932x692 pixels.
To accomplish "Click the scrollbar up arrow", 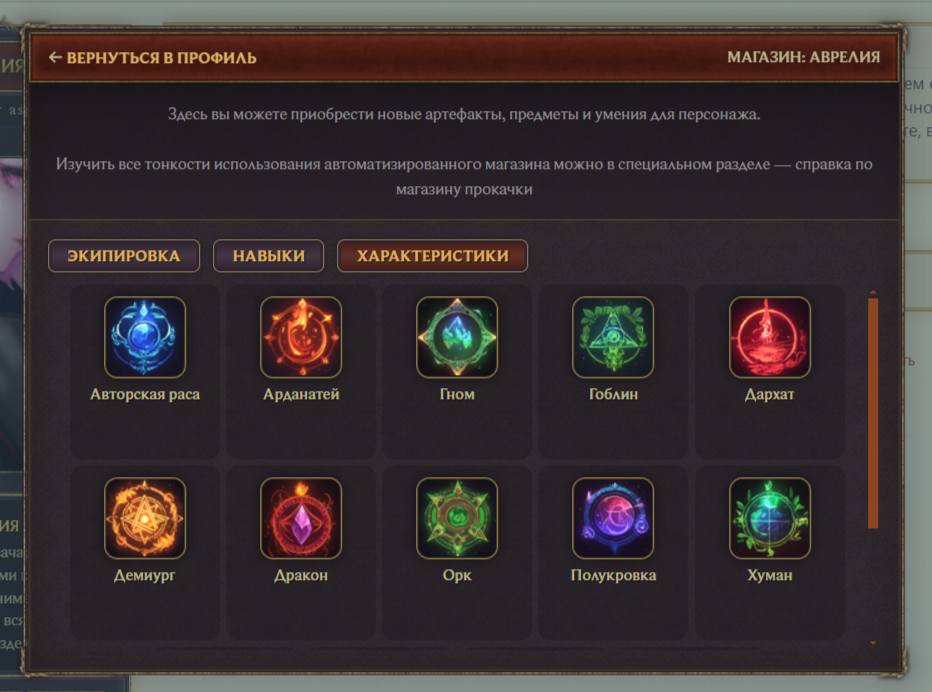I will click(x=873, y=292).
